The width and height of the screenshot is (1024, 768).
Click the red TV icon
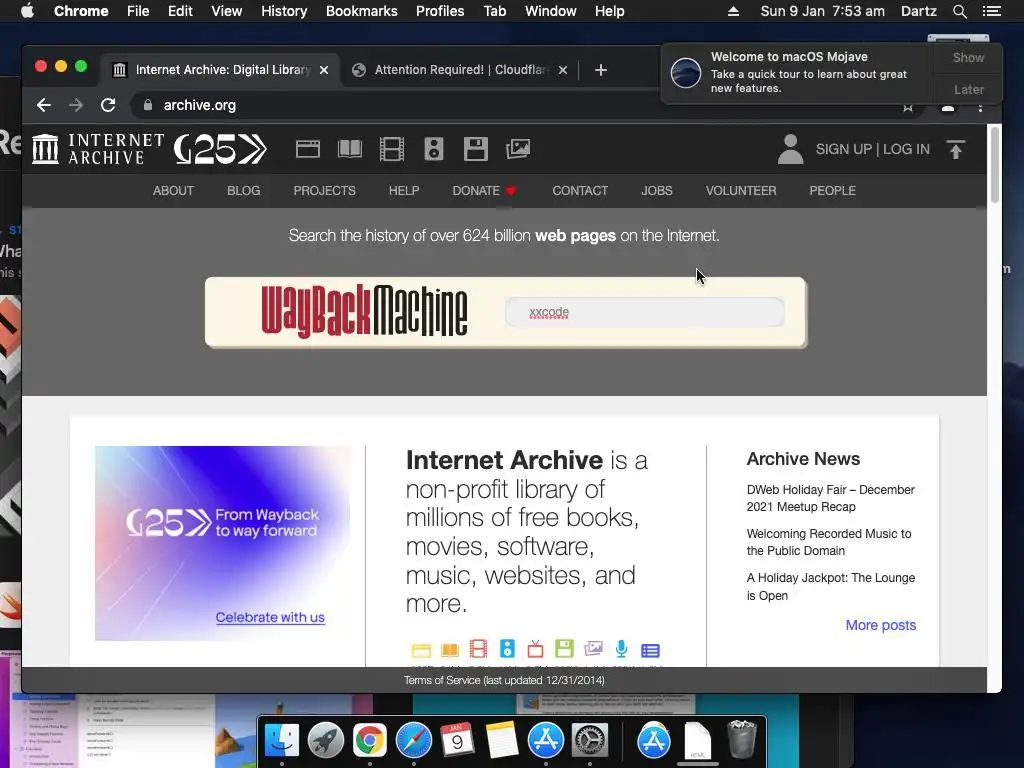536,648
